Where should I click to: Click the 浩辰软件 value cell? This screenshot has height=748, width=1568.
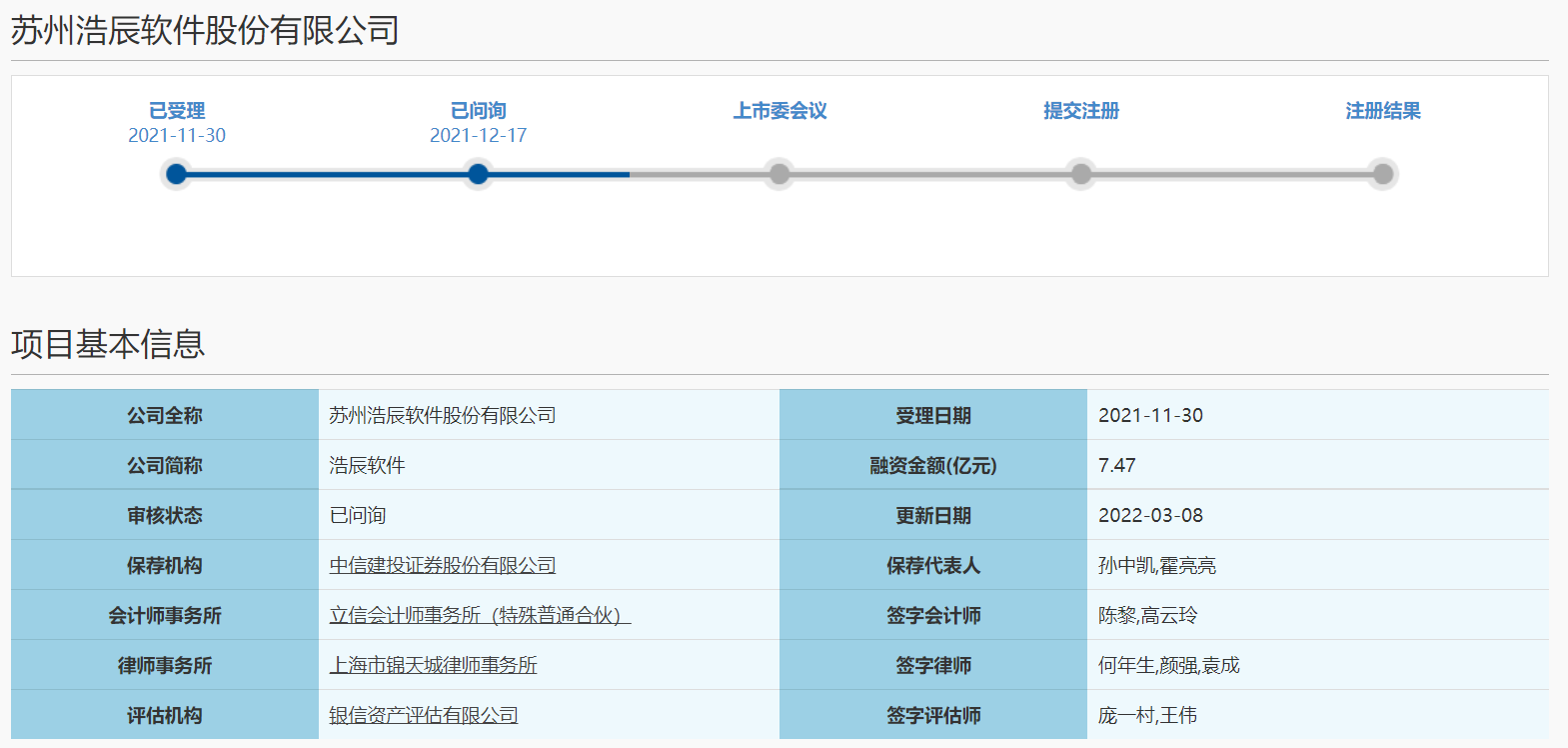tap(549, 465)
